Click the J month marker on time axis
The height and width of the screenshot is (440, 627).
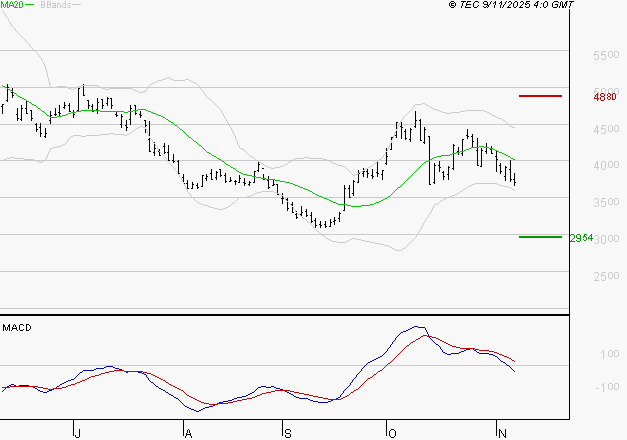point(78,433)
